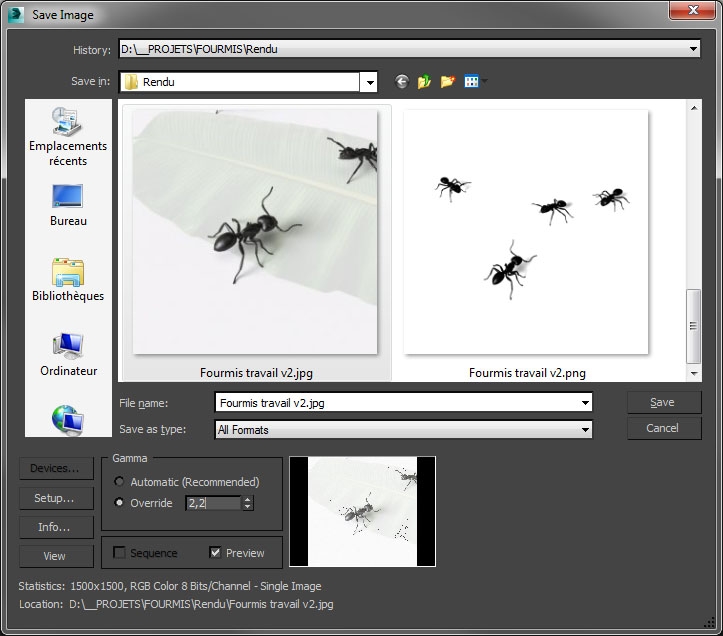Open Ordinateur in places bar
This screenshot has width=723, height=636.
click(68, 354)
